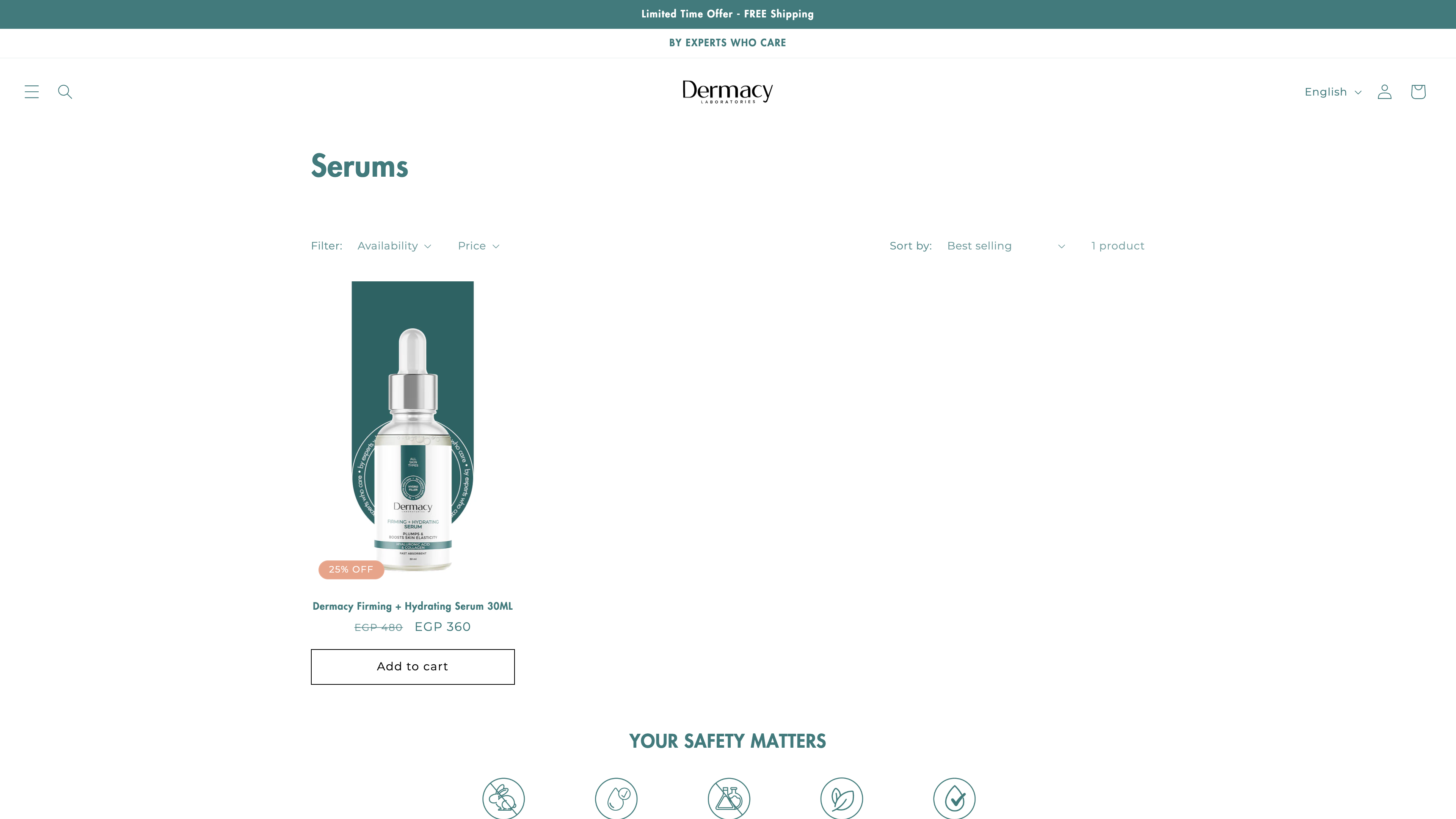Open the account login icon
1456x819 pixels.
tap(1384, 91)
